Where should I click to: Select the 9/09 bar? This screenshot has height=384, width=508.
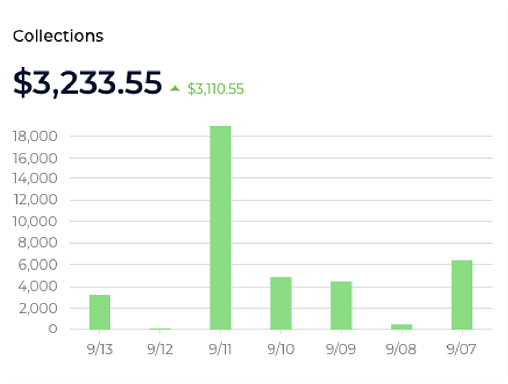click(341, 305)
